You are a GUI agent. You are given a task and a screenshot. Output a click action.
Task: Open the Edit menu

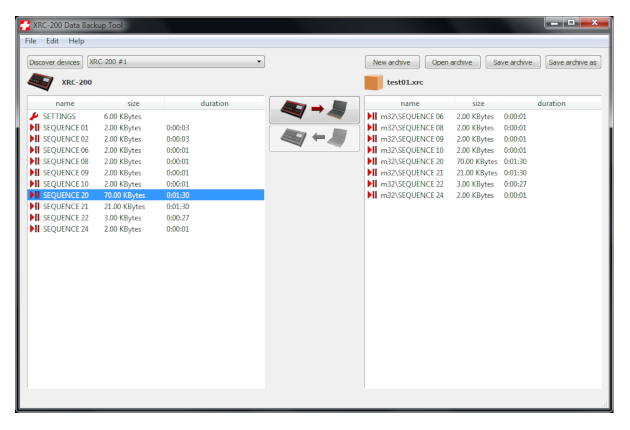52,41
